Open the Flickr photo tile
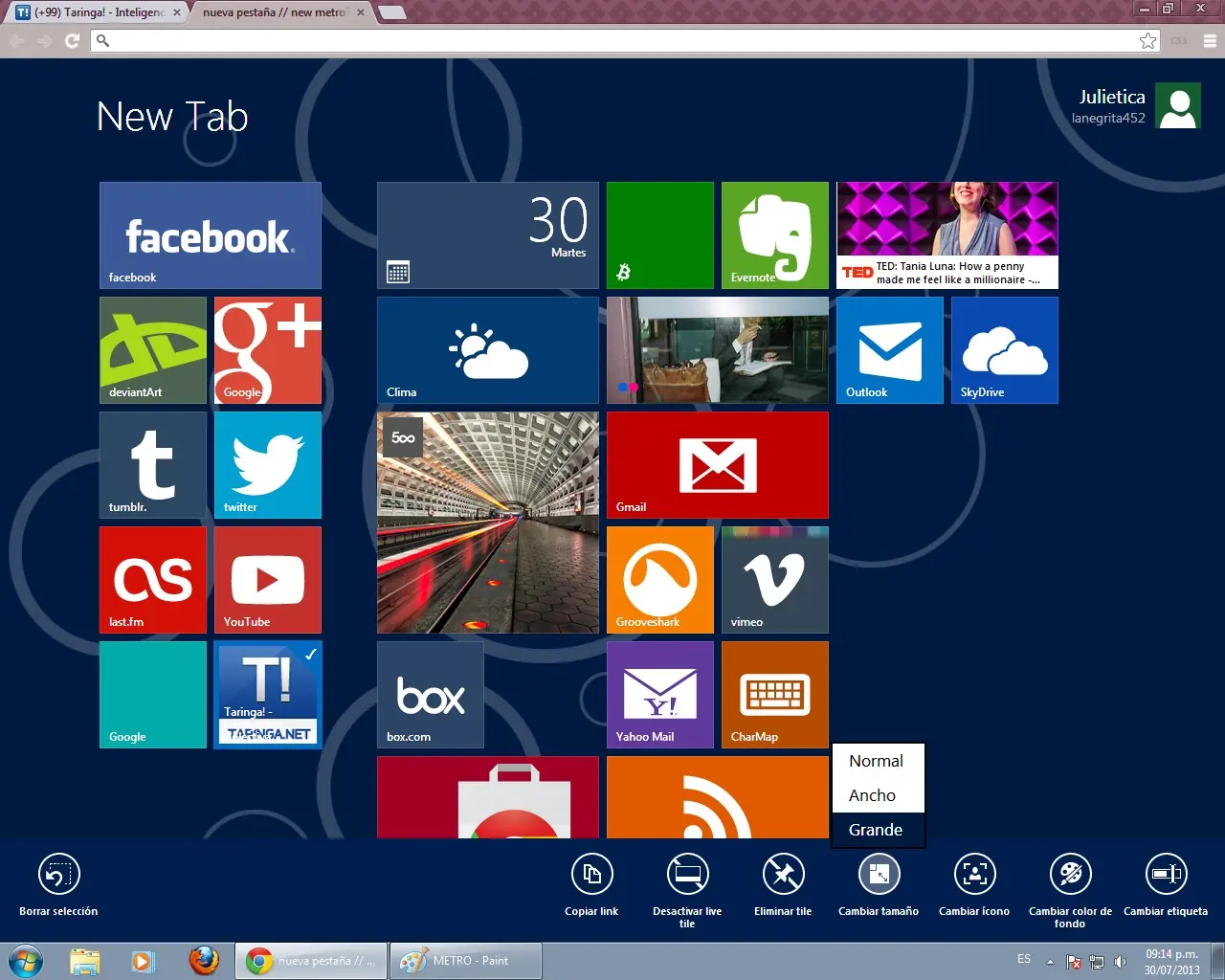Viewport: 1225px width, 980px height. coord(718,350)
